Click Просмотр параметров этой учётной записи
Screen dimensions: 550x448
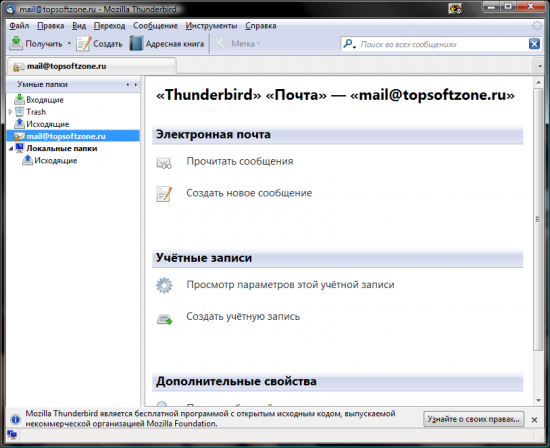290,285
